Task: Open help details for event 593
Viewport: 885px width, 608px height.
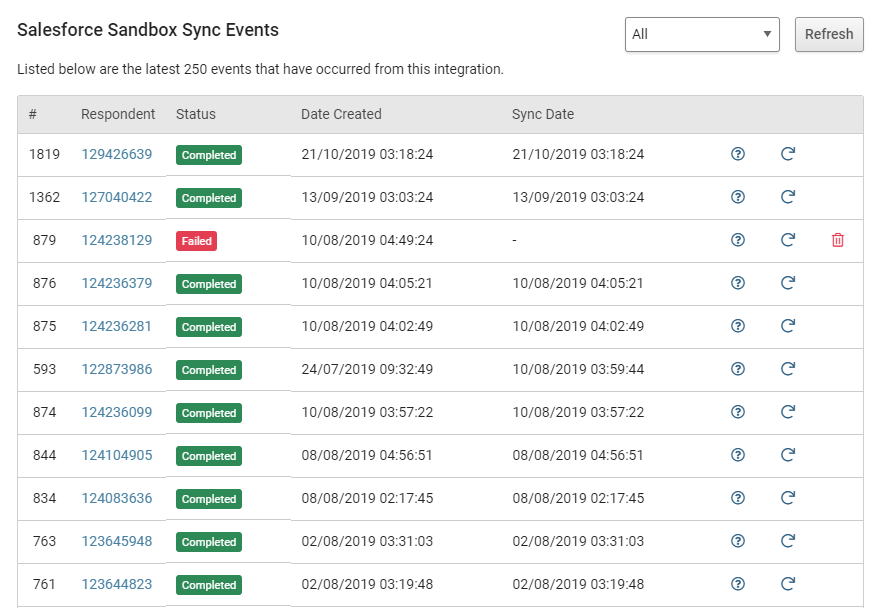Action: click(738, 369)
